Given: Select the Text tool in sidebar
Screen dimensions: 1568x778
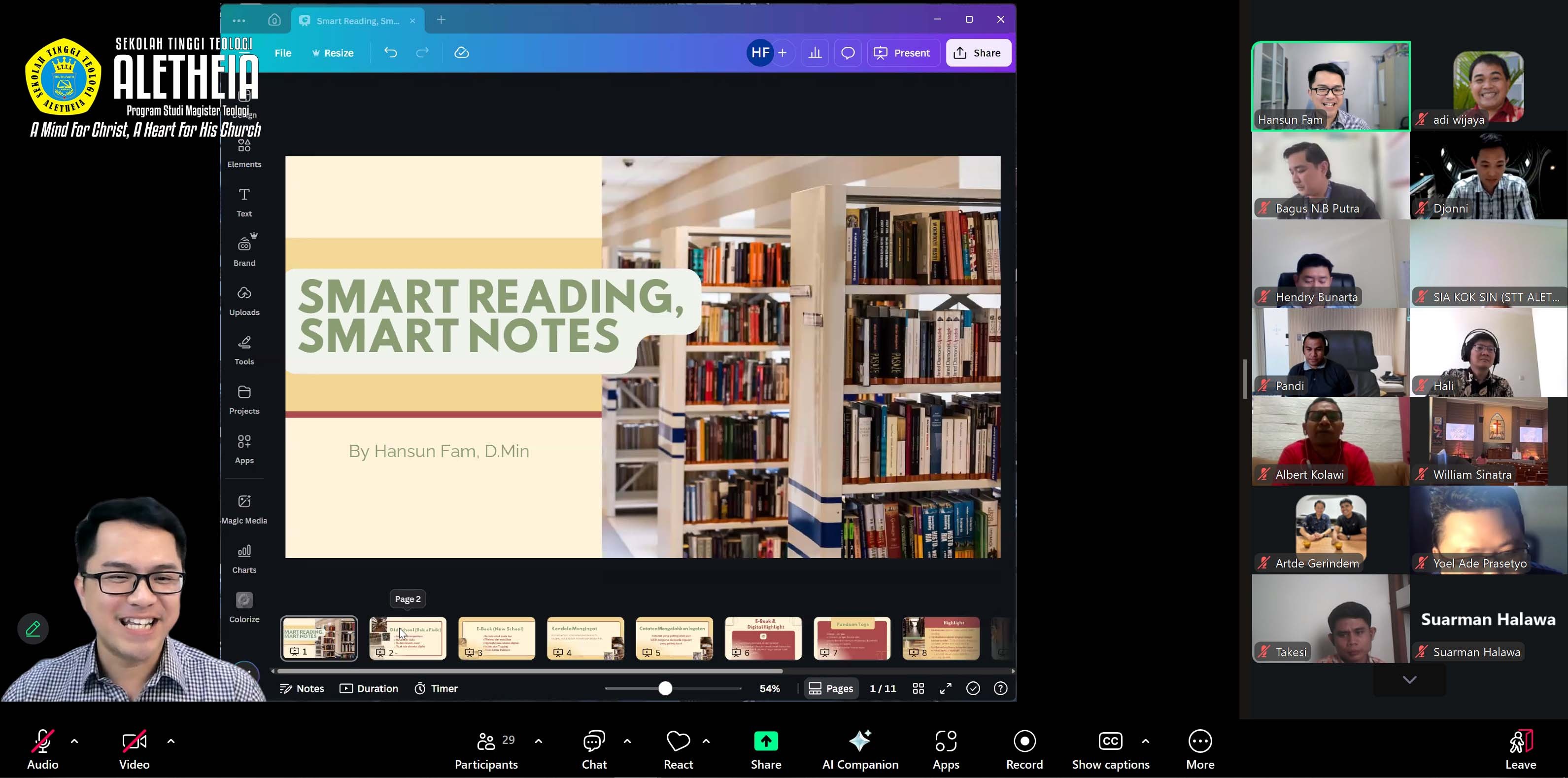Looking at the screenshot, I should coord(244,202).
